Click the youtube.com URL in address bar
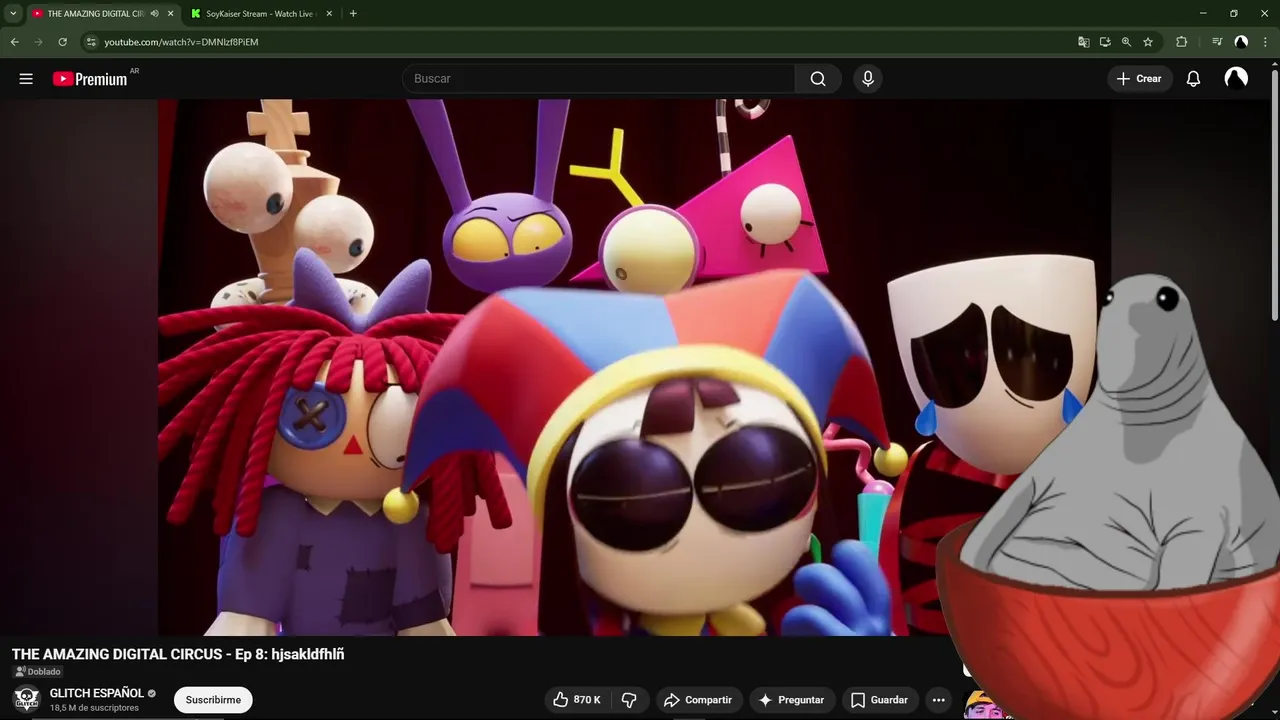Viewport: 1280px width, 720px height. 181,42
